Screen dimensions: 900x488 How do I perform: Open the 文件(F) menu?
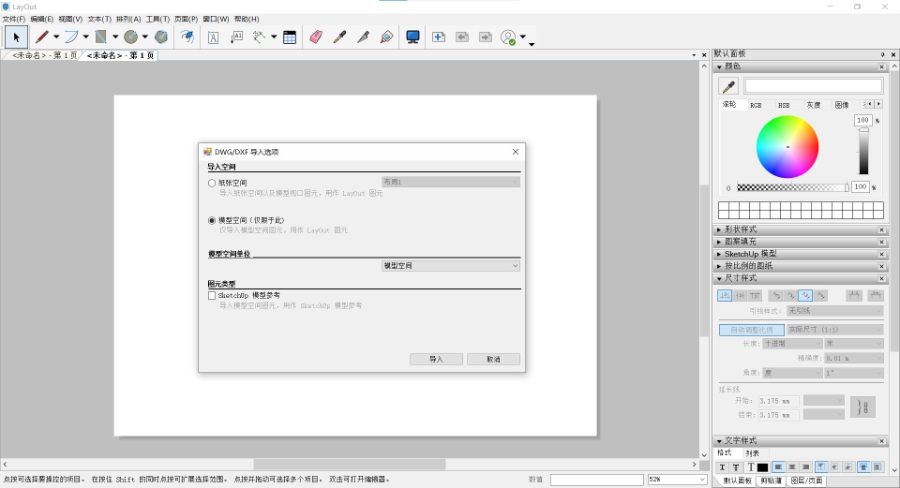(x=14, y=19)
